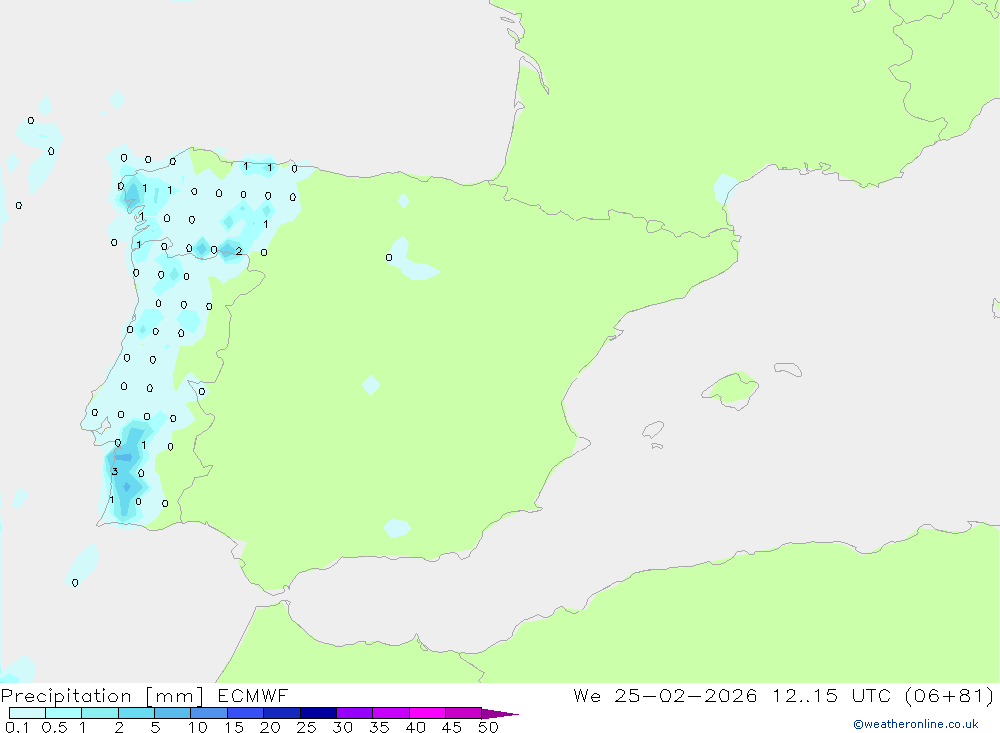Click the Ibiza island outline
The height and width of the screenshot is (733, 1000).
coord(653,429)
